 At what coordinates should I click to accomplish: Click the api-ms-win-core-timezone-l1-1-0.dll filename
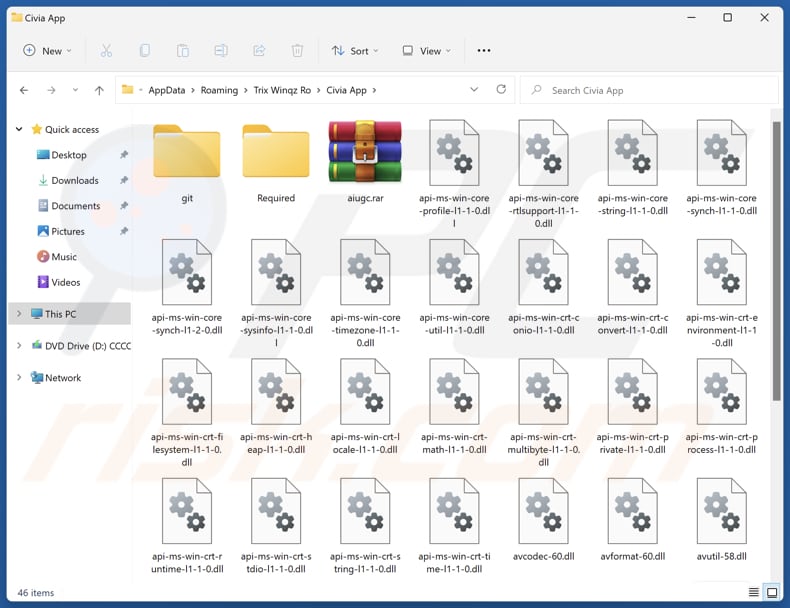point(365,330)
